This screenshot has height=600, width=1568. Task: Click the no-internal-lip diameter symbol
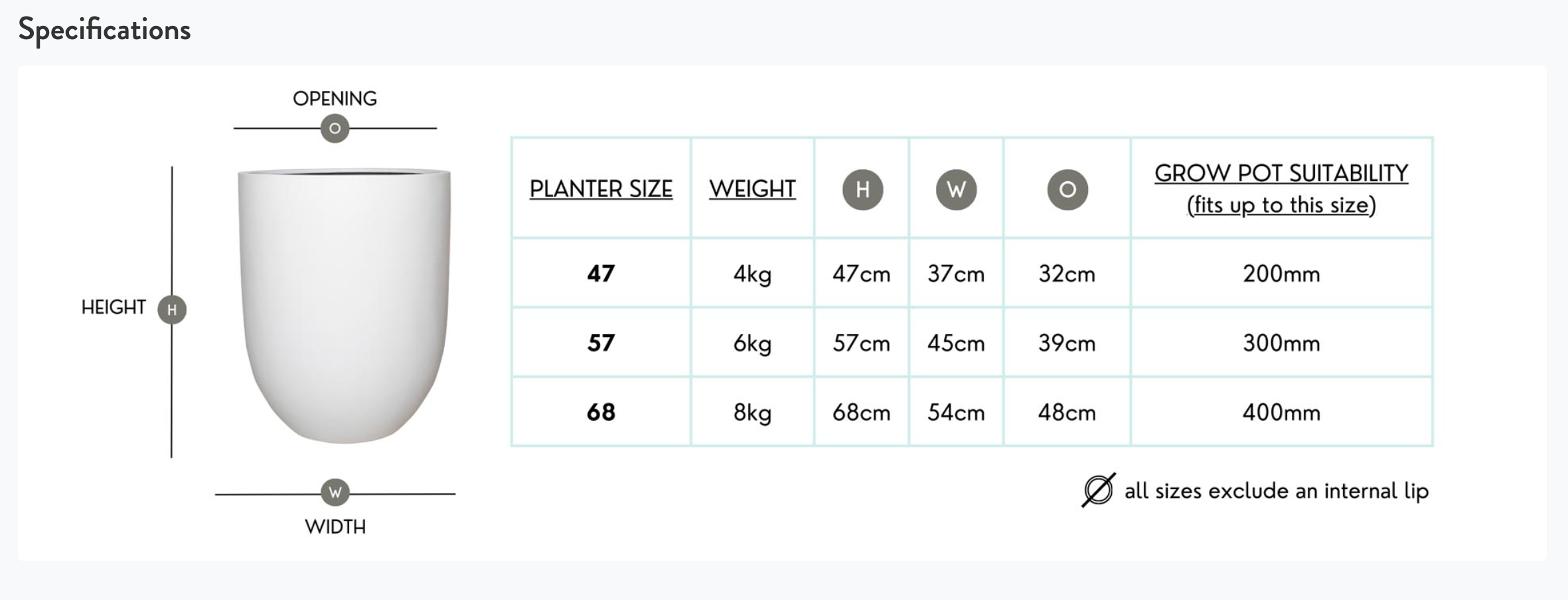(1098, 490)
